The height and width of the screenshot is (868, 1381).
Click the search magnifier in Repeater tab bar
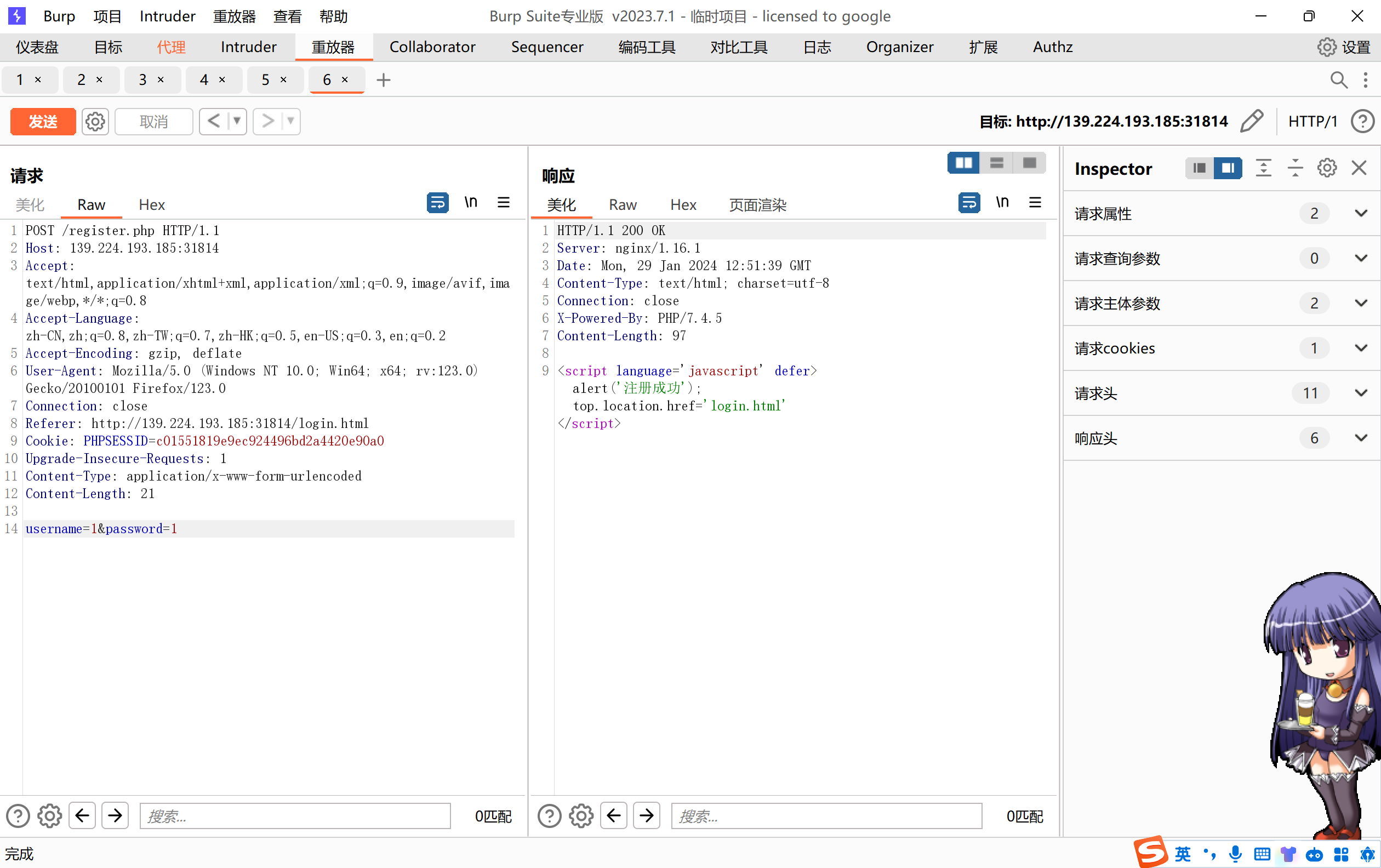click(x=1339, y=80)
